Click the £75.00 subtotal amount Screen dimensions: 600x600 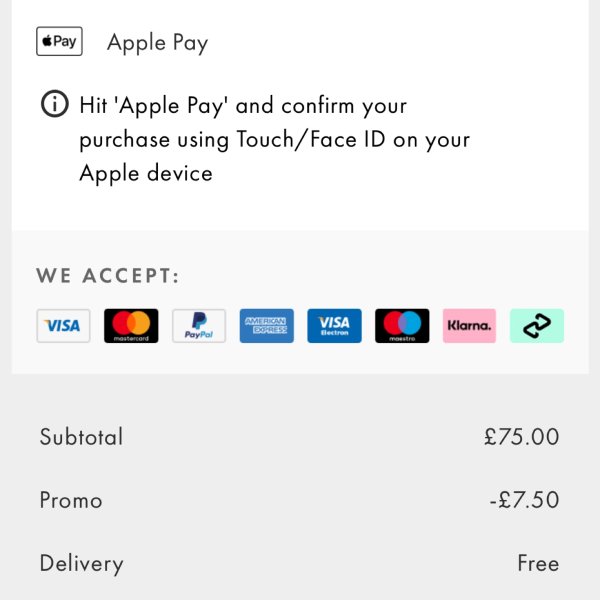coord(521,437)
